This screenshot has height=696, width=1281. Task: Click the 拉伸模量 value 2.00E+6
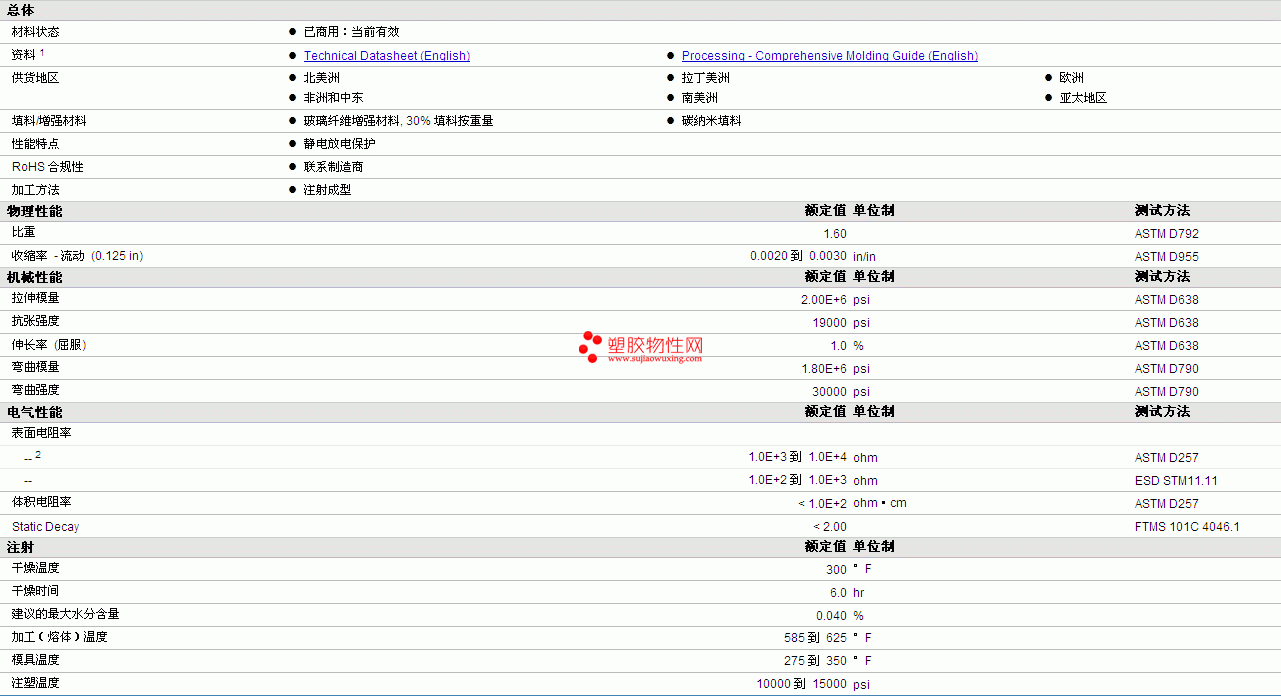[x=824, y=300]
